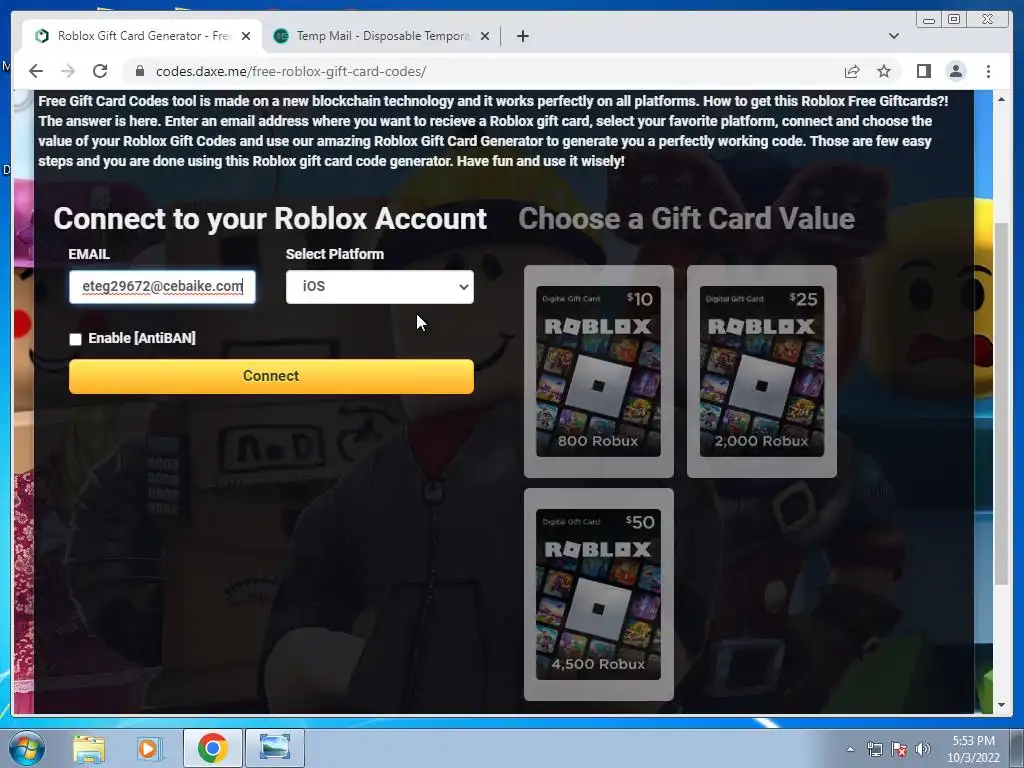
Task: Choose the $50 4,500 Robux gift card
Action: (x=598, y=594)
